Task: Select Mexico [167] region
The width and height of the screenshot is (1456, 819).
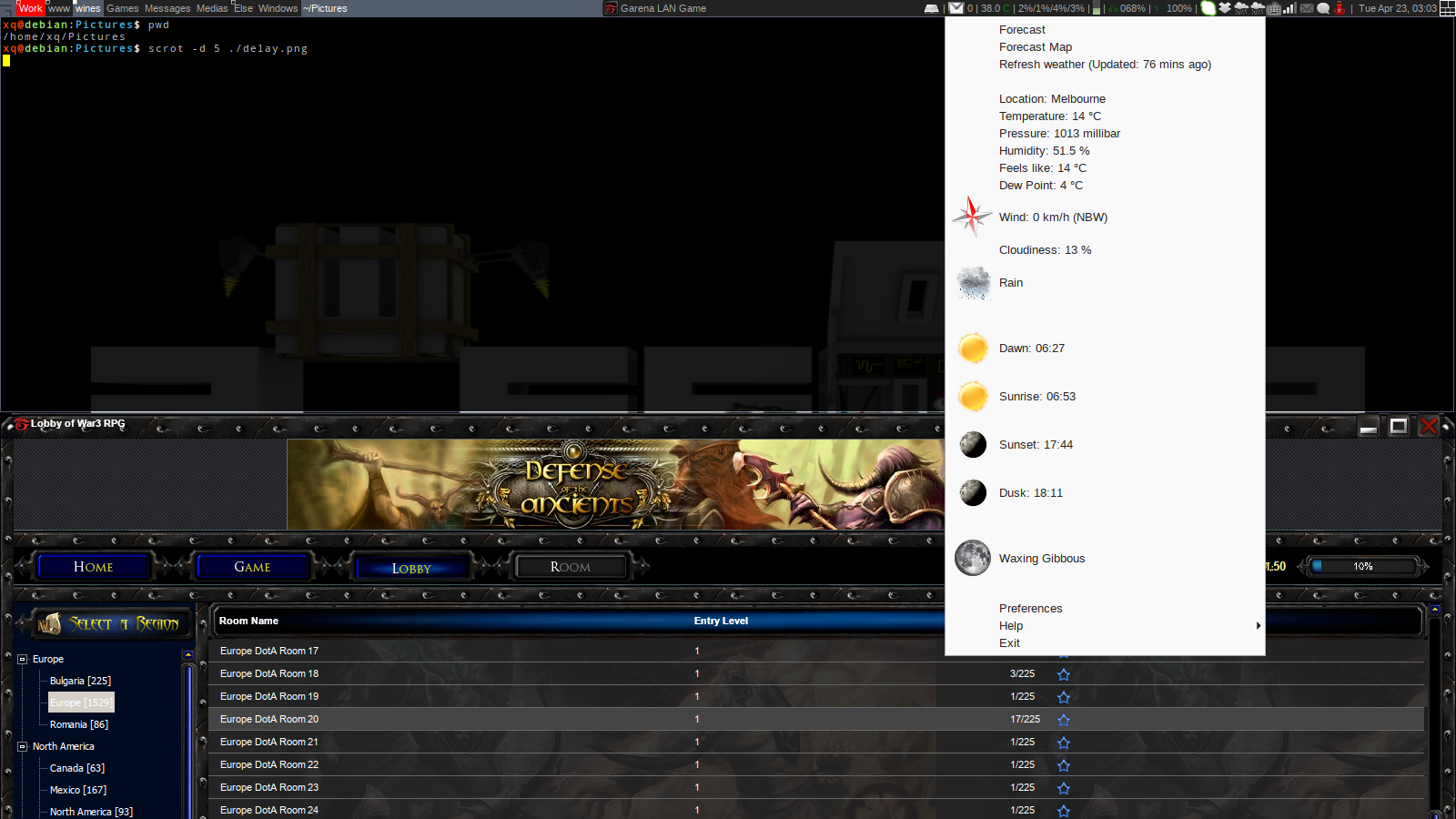Action: coord(78,790)
